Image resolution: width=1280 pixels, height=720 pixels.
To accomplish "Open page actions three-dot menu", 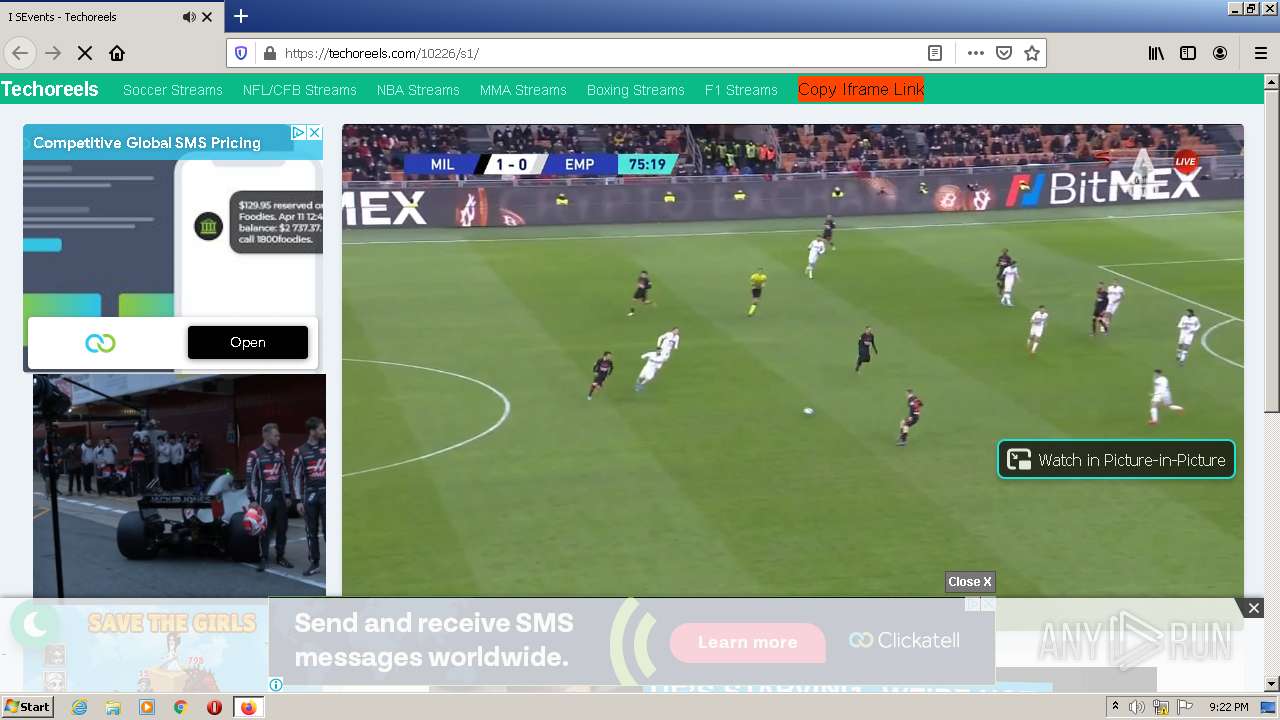I will coord(976,53).
